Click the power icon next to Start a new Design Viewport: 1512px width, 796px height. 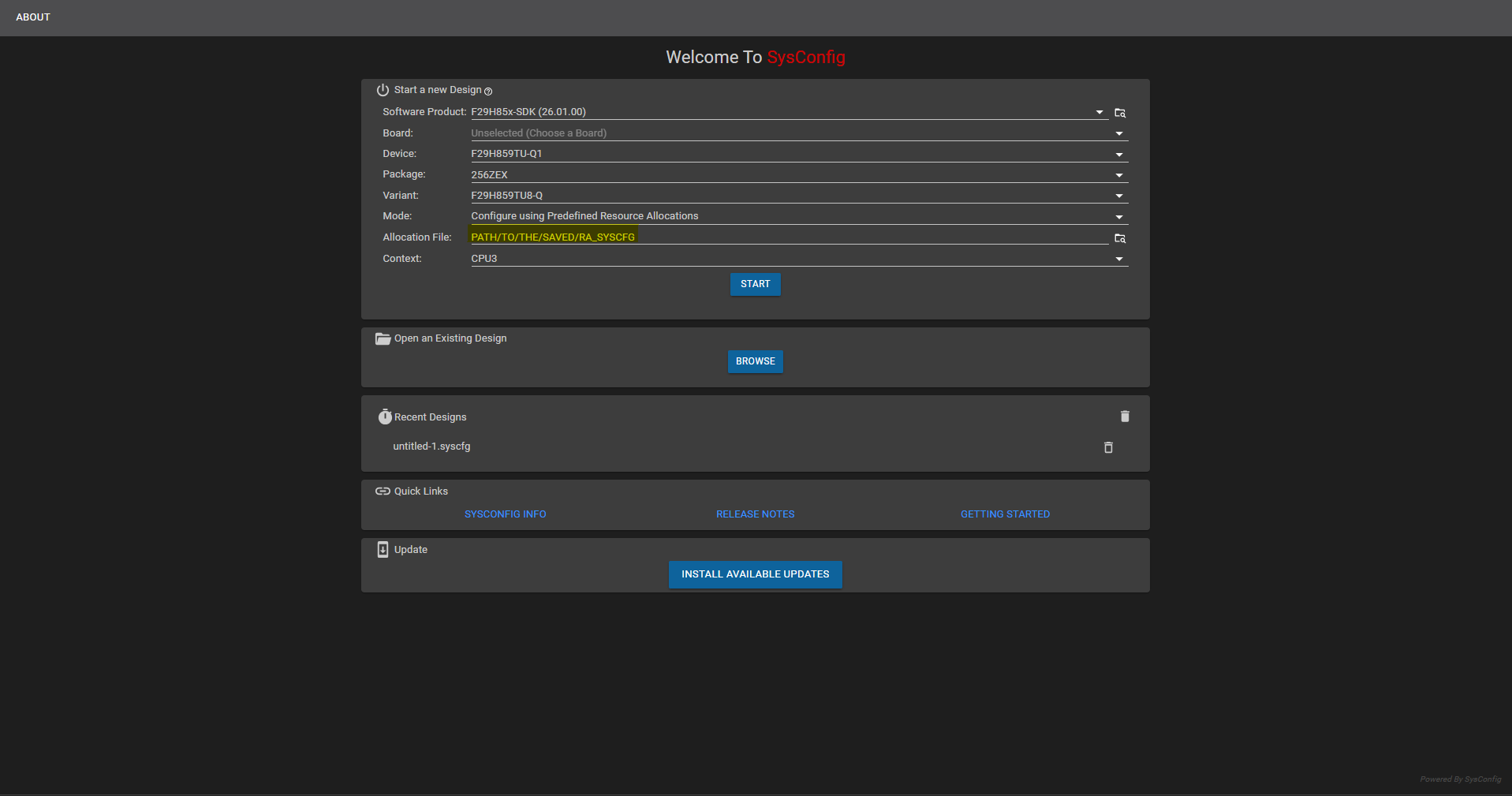tap(383, 90)
